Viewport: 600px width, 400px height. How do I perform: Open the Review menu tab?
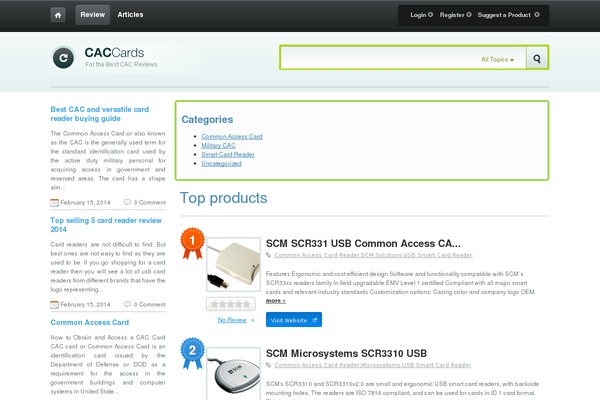93,15
